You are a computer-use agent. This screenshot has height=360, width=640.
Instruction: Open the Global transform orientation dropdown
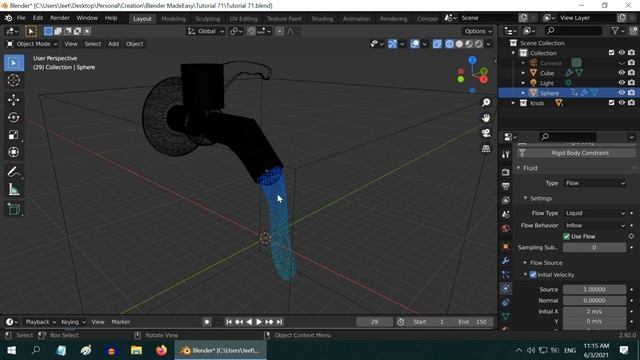[206, 31]
